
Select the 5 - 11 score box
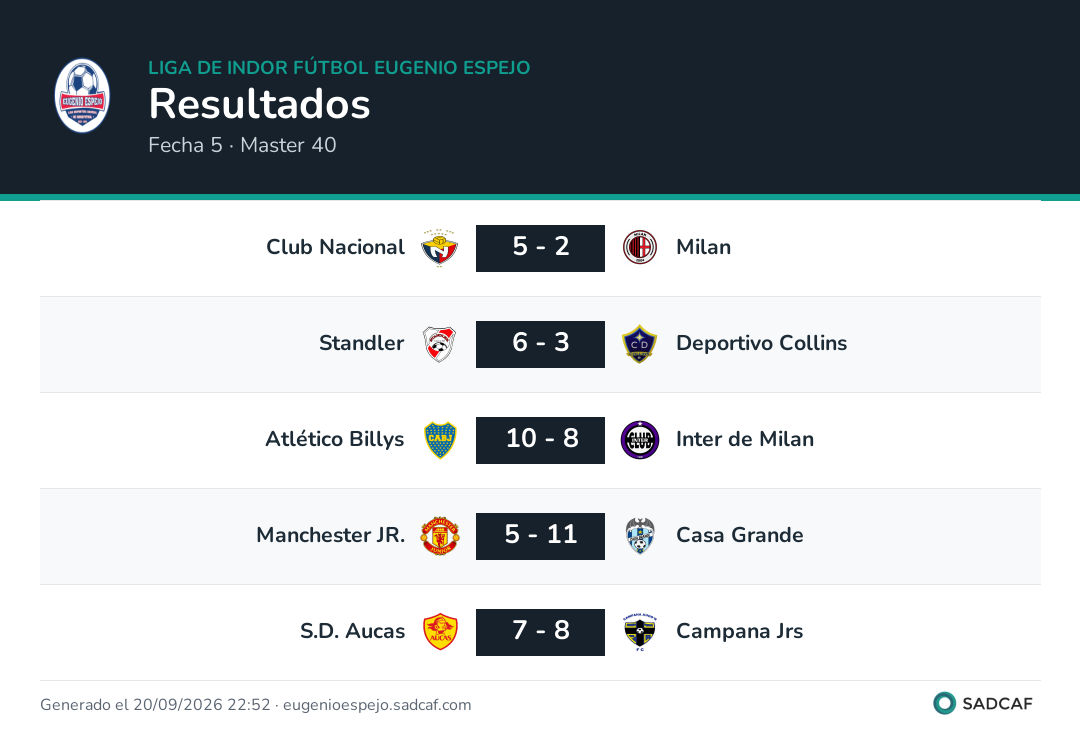pos(541,536)
